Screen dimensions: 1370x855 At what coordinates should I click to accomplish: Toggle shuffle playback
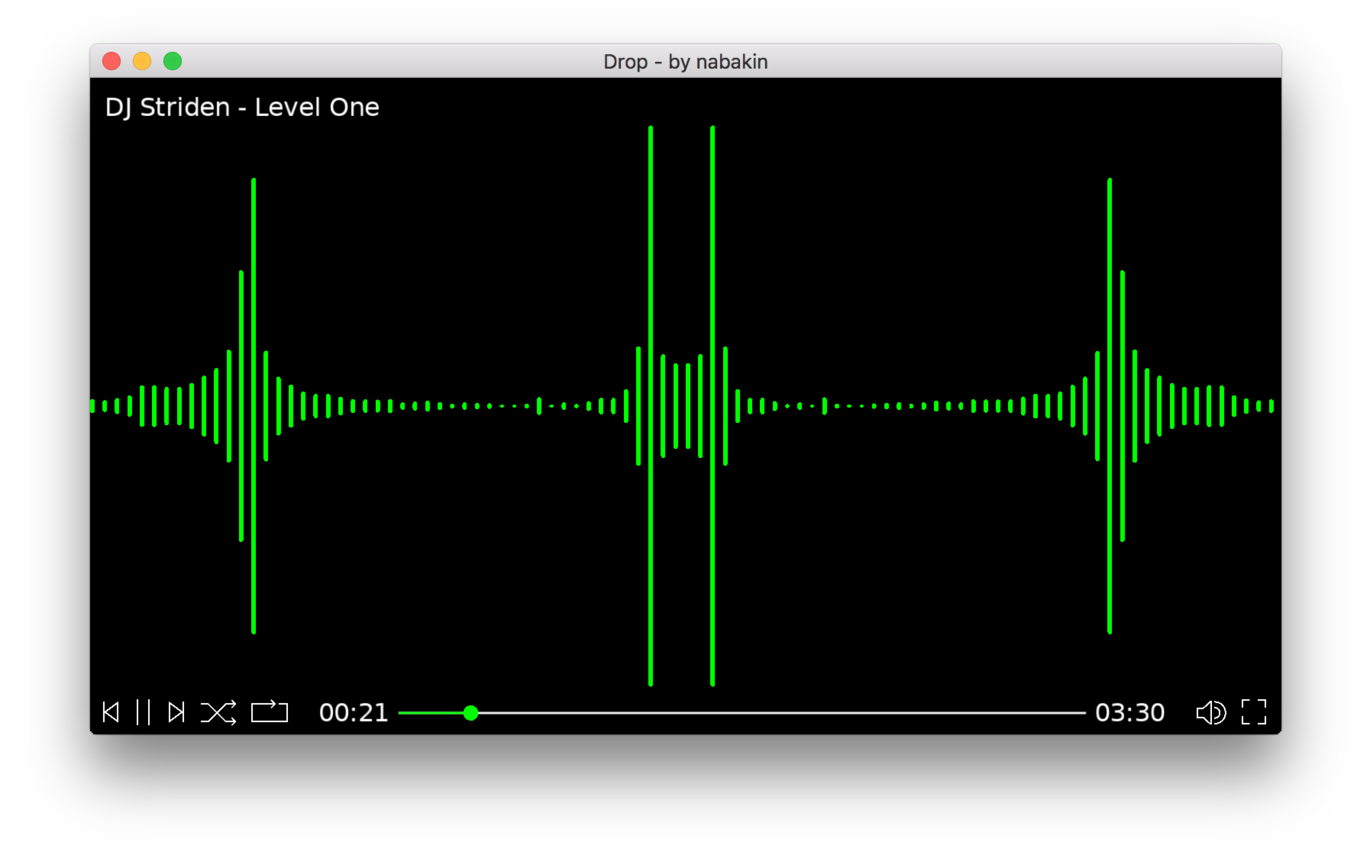pyautogui.click(x=219, y=712)
